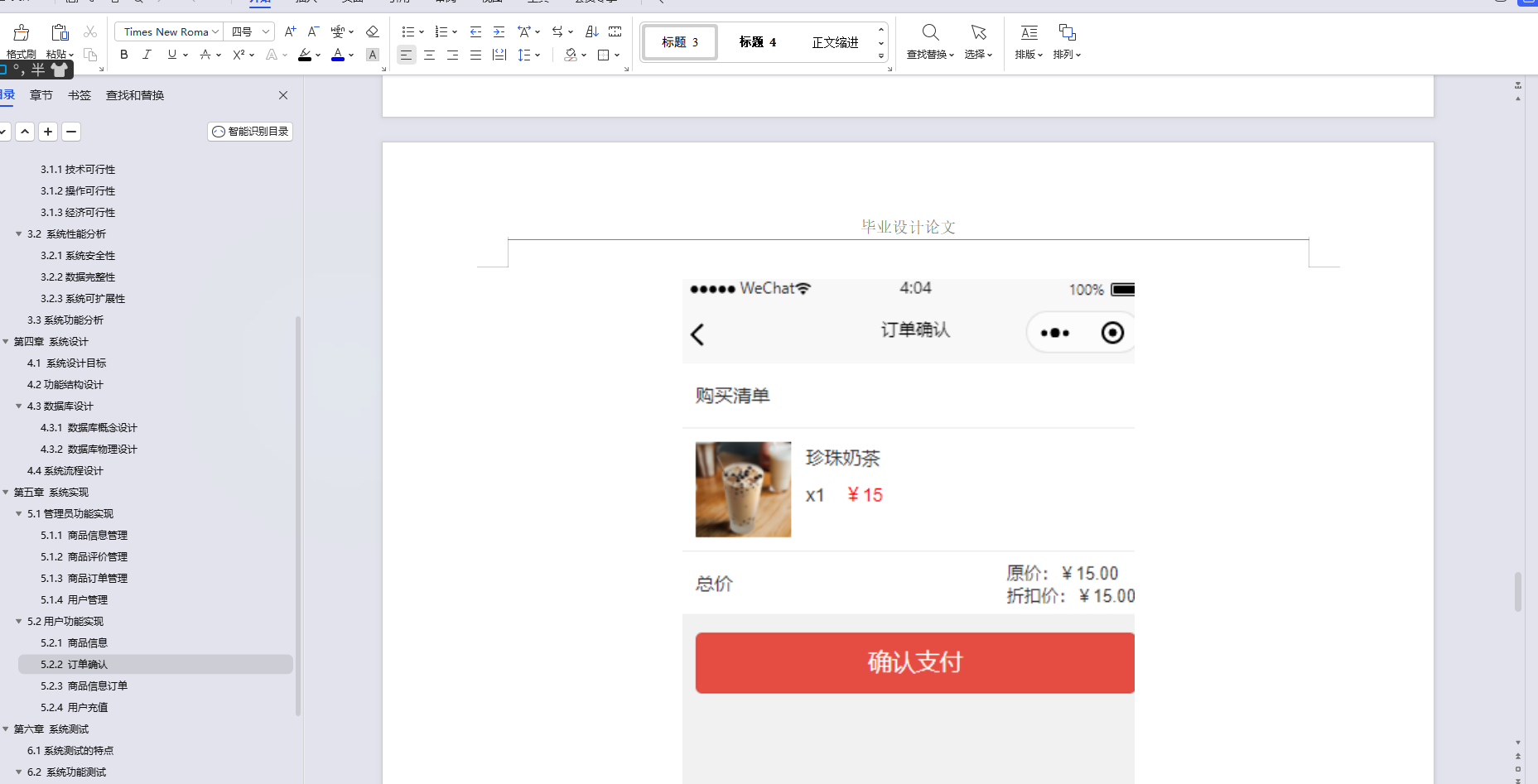This screenshot has height=784, width=1538.
Task: Switch to the 章节 sidebar tab
Action: pos(41,95)
